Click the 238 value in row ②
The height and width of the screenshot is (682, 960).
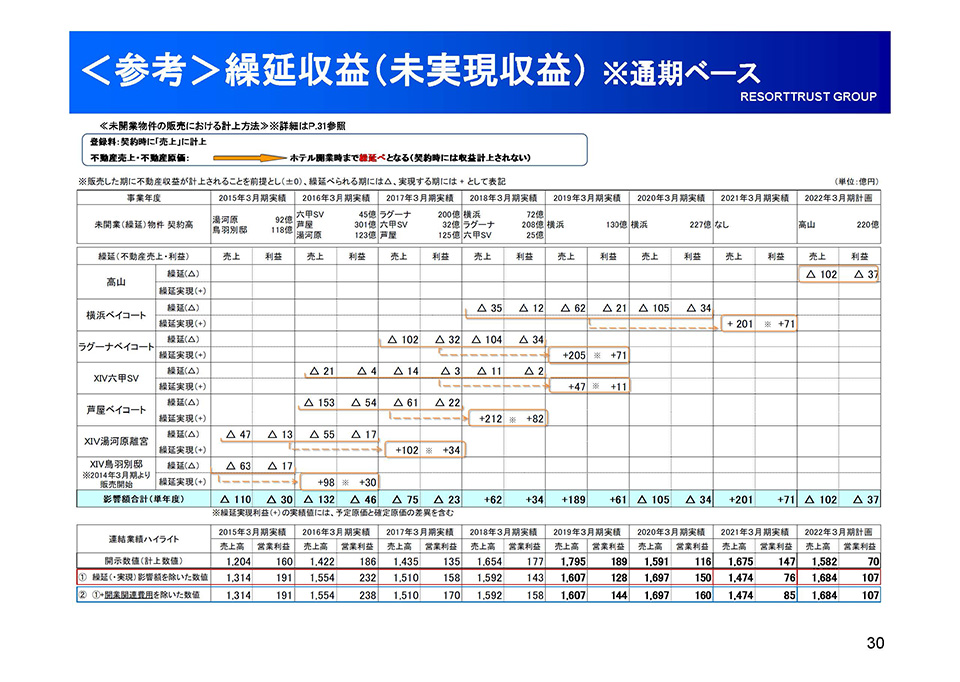pos(368,595)
